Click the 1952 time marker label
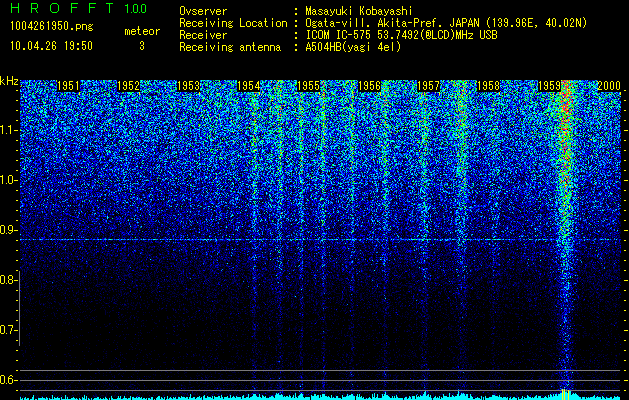Image resolution: width=629 pixels, height=400 pixels. (128, 85)
